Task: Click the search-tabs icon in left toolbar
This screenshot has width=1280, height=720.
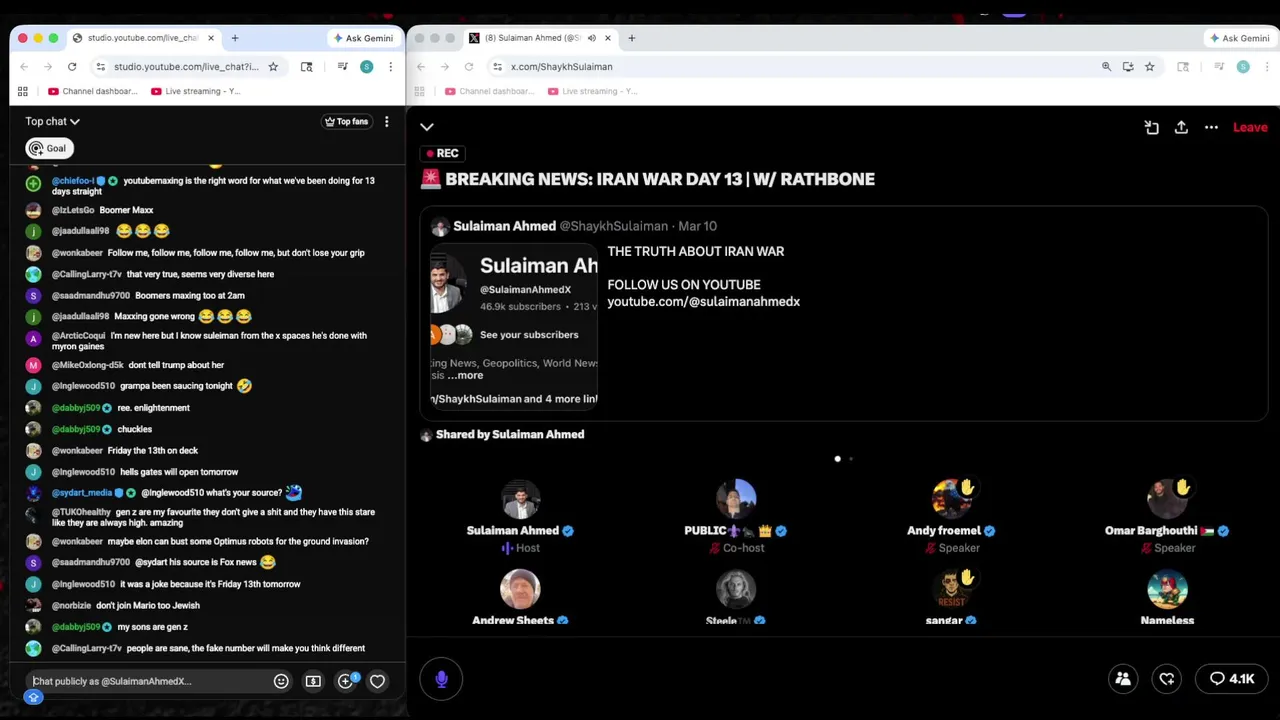Action: pyautogui.click(x=306, y=67)
